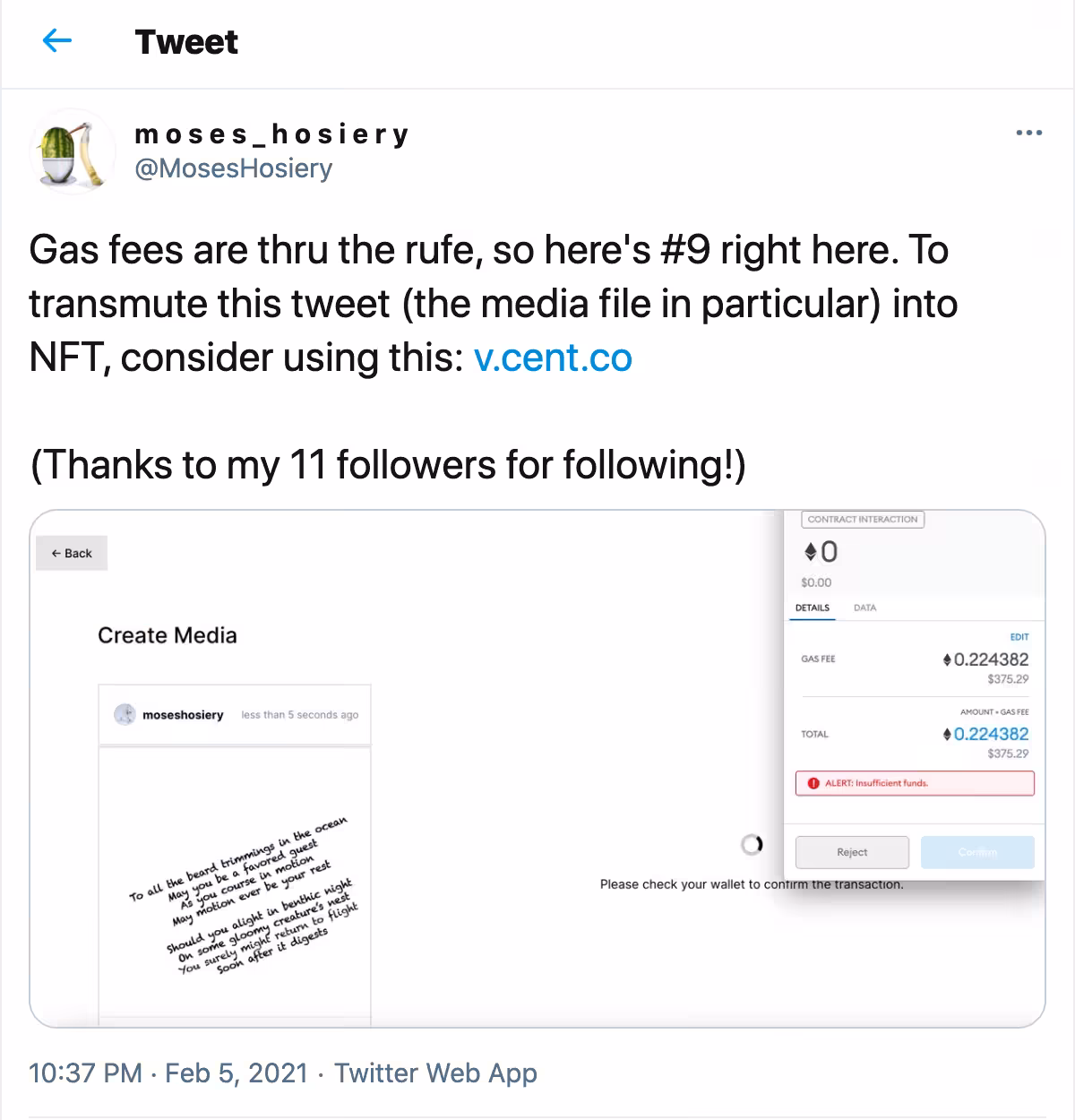This screenshot has height=1120, width=1075.
Task: Switch to the DETAILS tab
Action: [813, 607]
